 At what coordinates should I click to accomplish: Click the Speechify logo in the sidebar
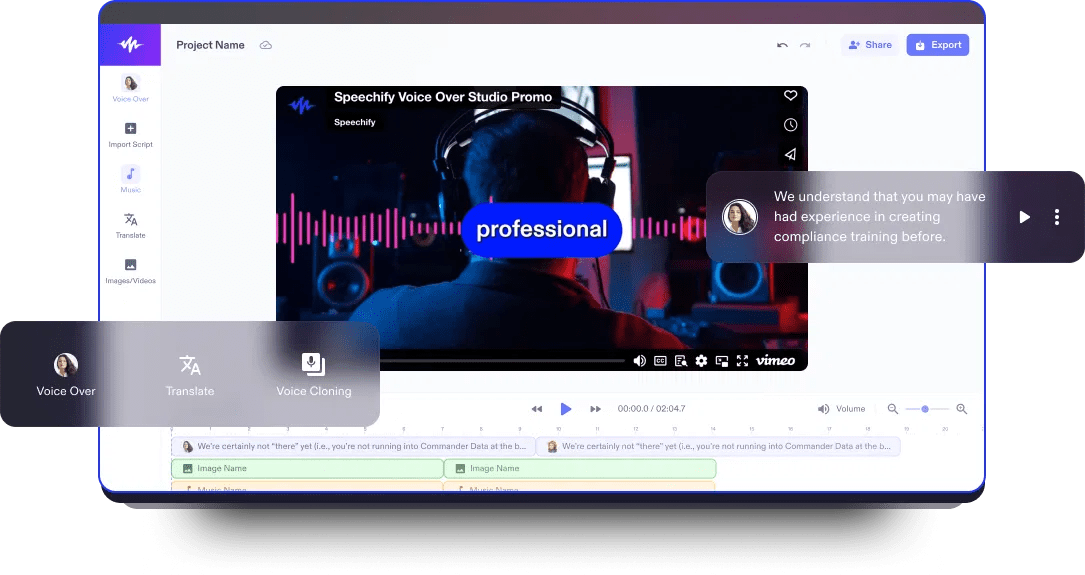click(130, 45)
